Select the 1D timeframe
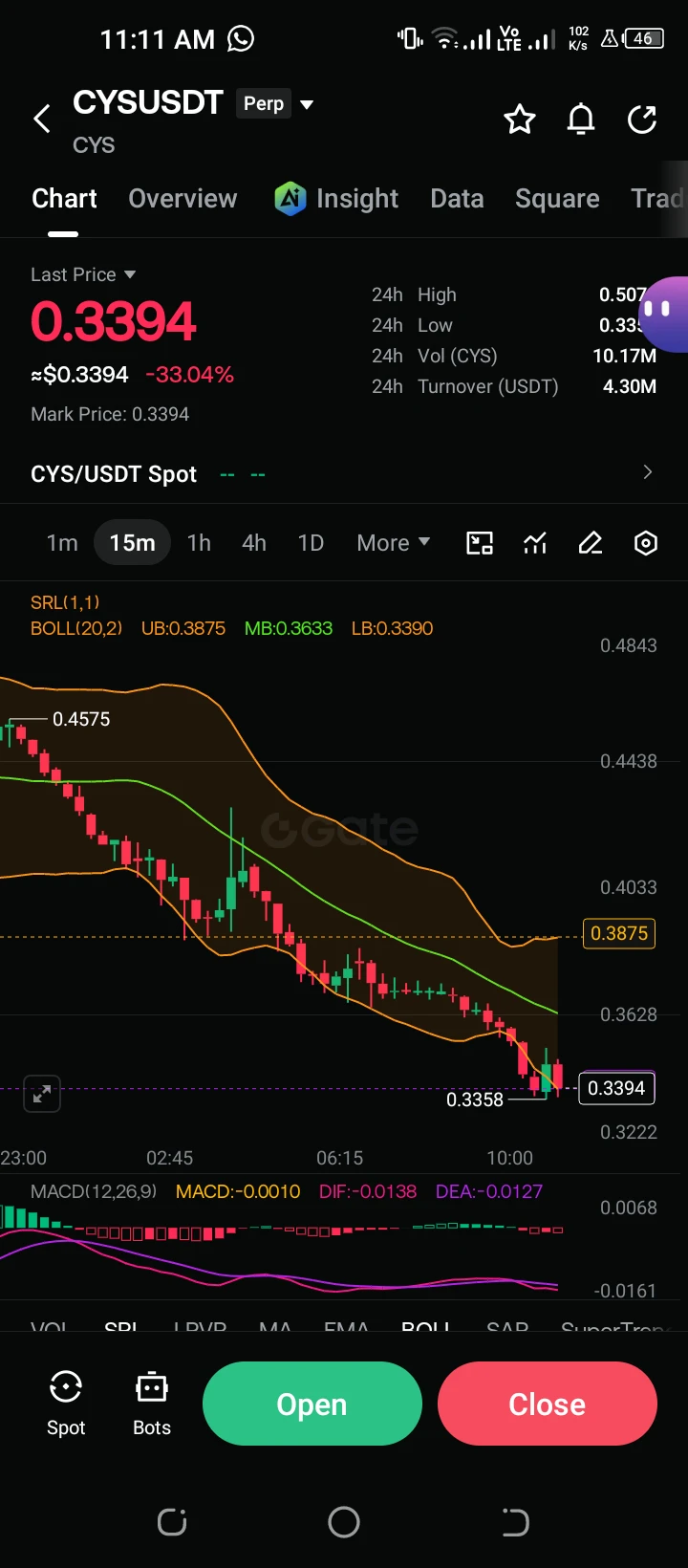 point(311,543)
